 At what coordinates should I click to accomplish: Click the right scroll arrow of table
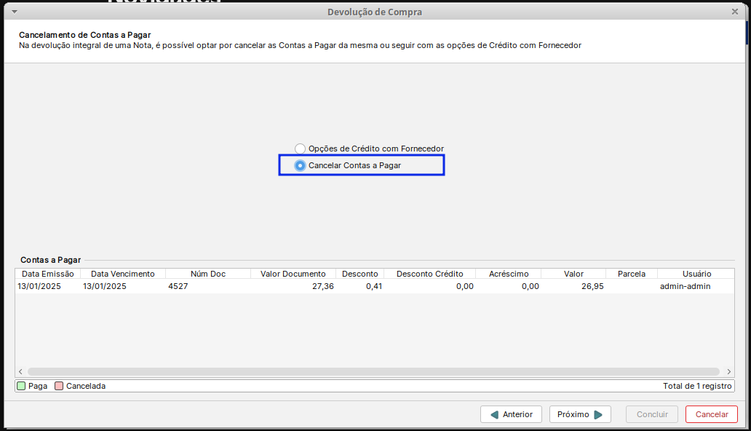point(728,371)
